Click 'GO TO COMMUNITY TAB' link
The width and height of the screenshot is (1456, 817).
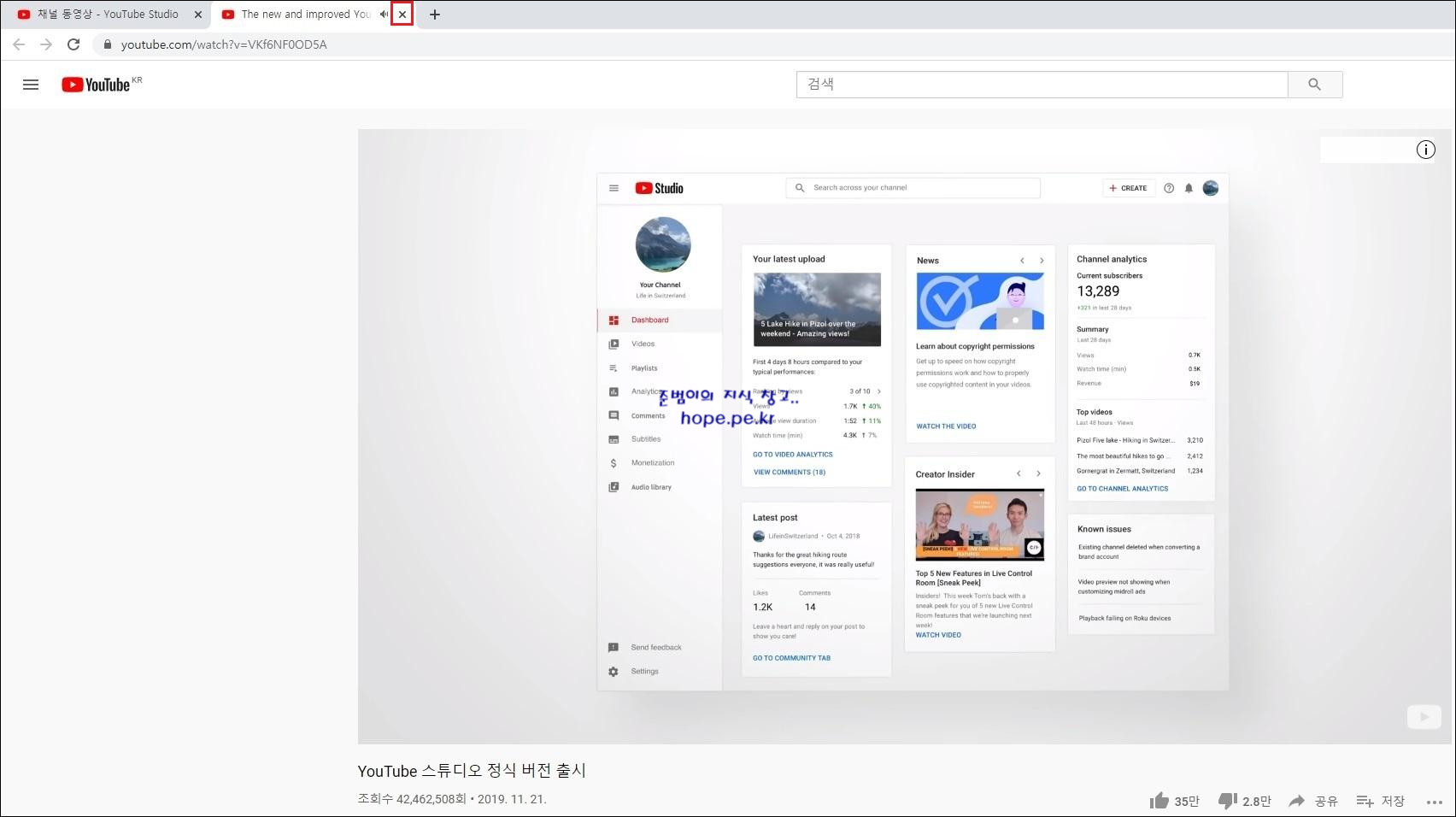(791, 658)
